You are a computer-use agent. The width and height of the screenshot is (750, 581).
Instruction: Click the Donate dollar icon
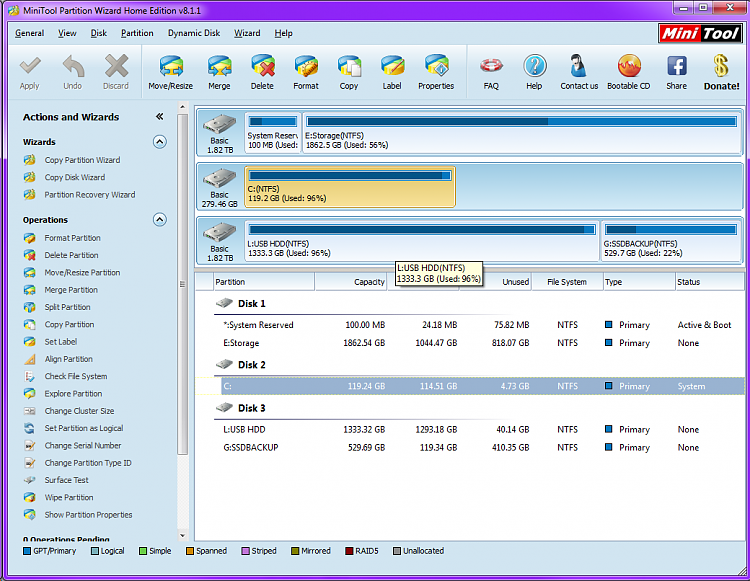click(x=721, y=66)
